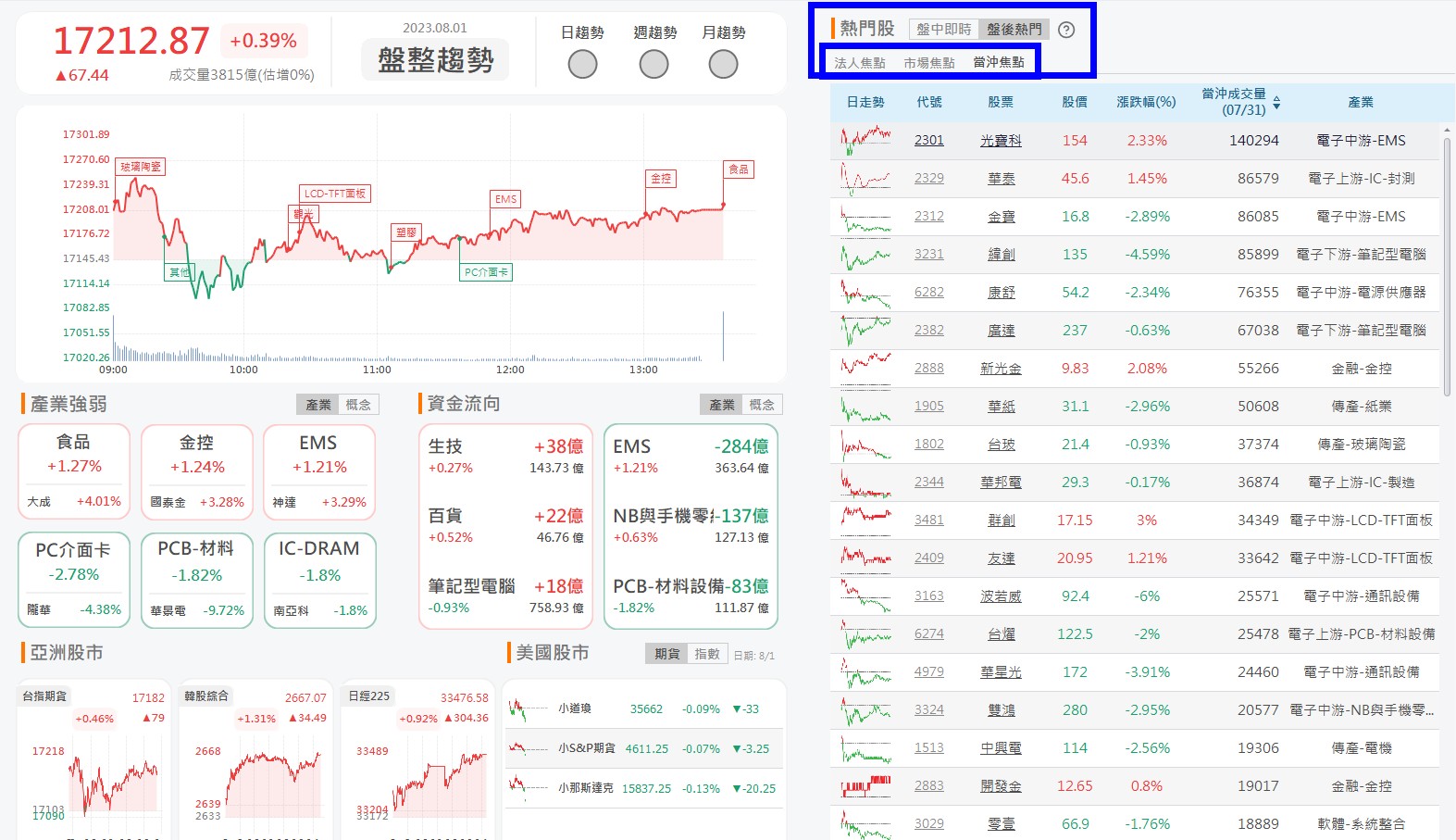Open the 緯創 stock link

1001,254
